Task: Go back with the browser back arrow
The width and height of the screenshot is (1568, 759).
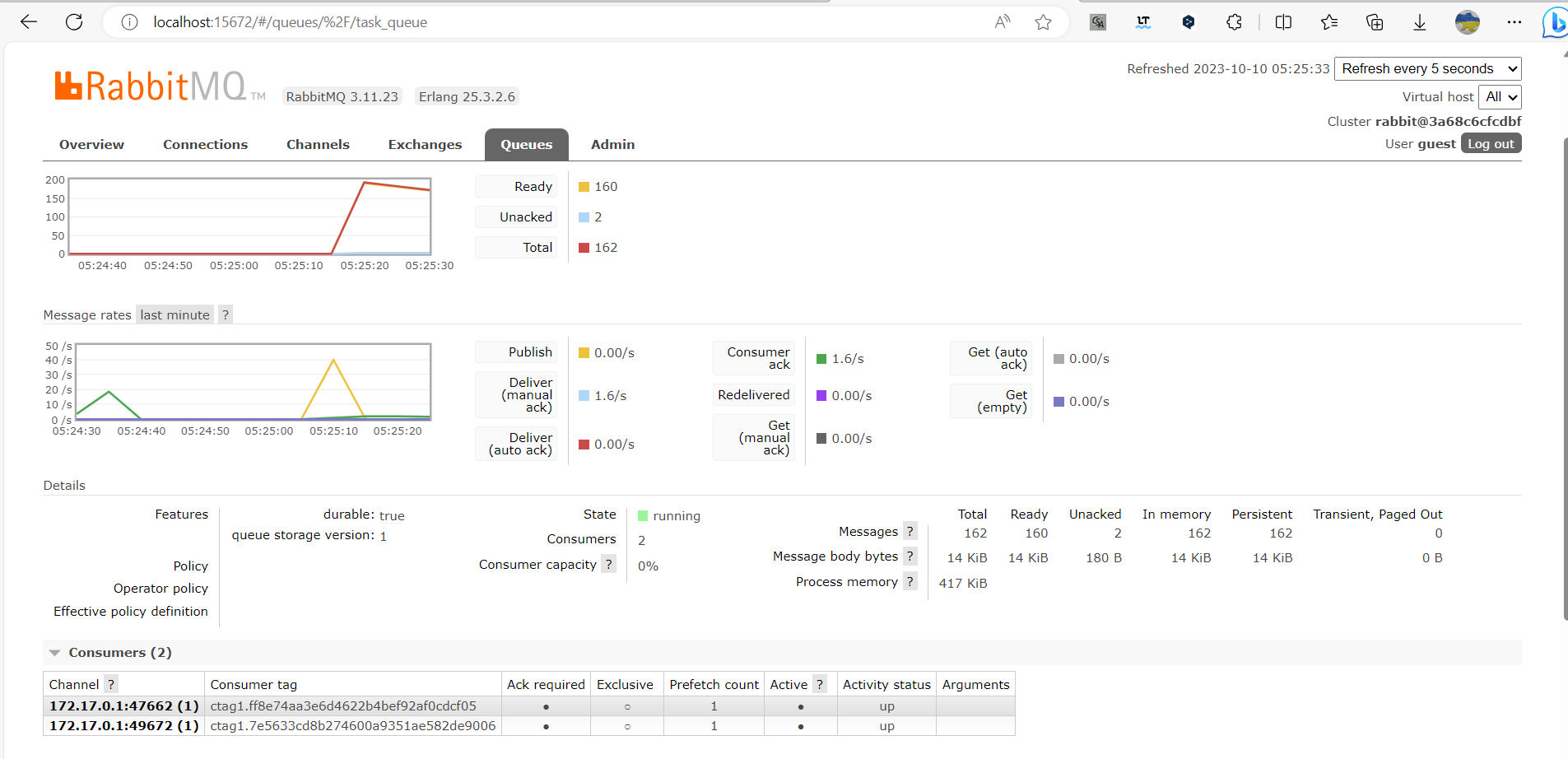Action: (x=29, y=22)
